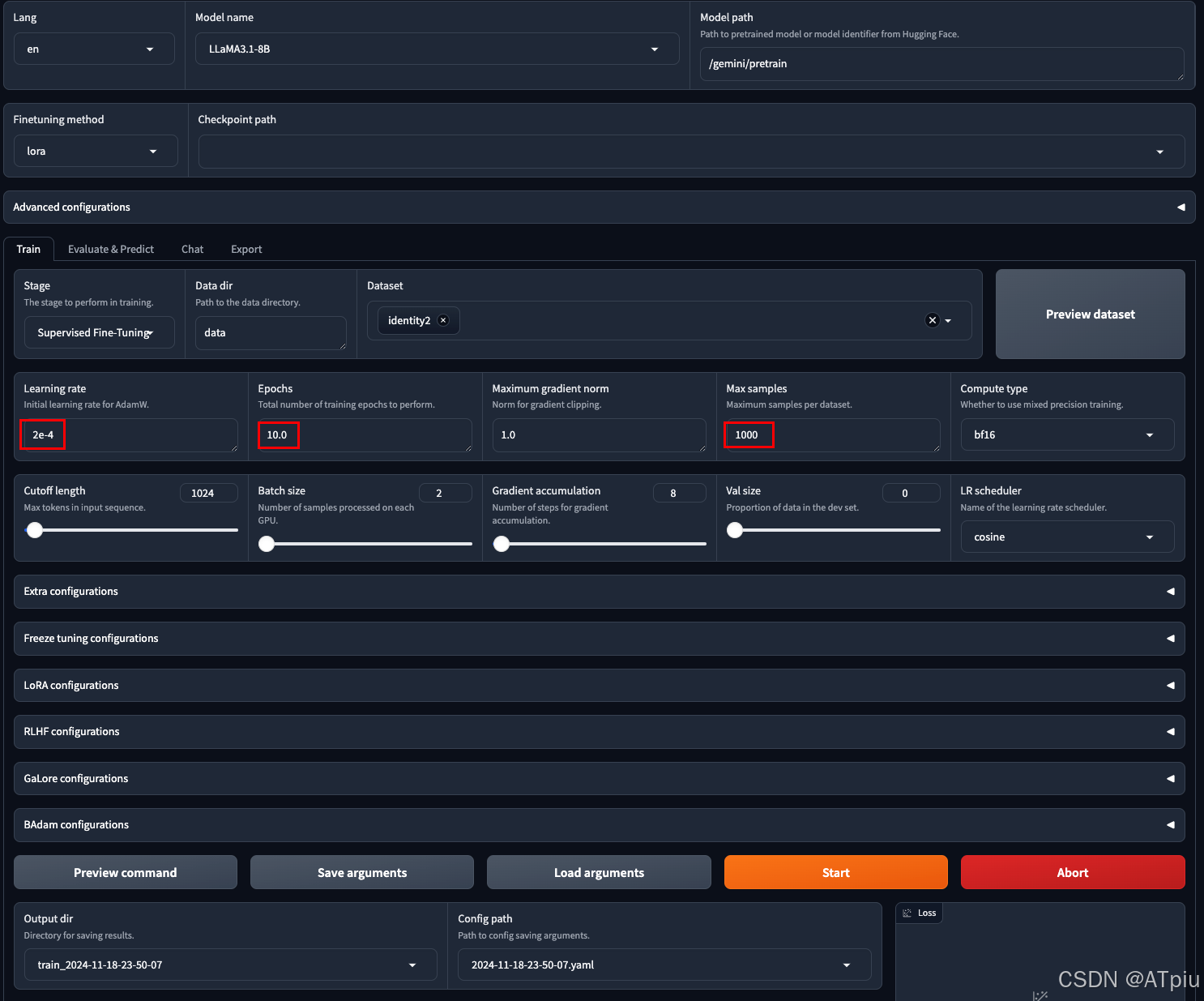This screenshot has height=1001, width=1204.
Task: Expand RLHF configurations section
Action: click(600, 732)
